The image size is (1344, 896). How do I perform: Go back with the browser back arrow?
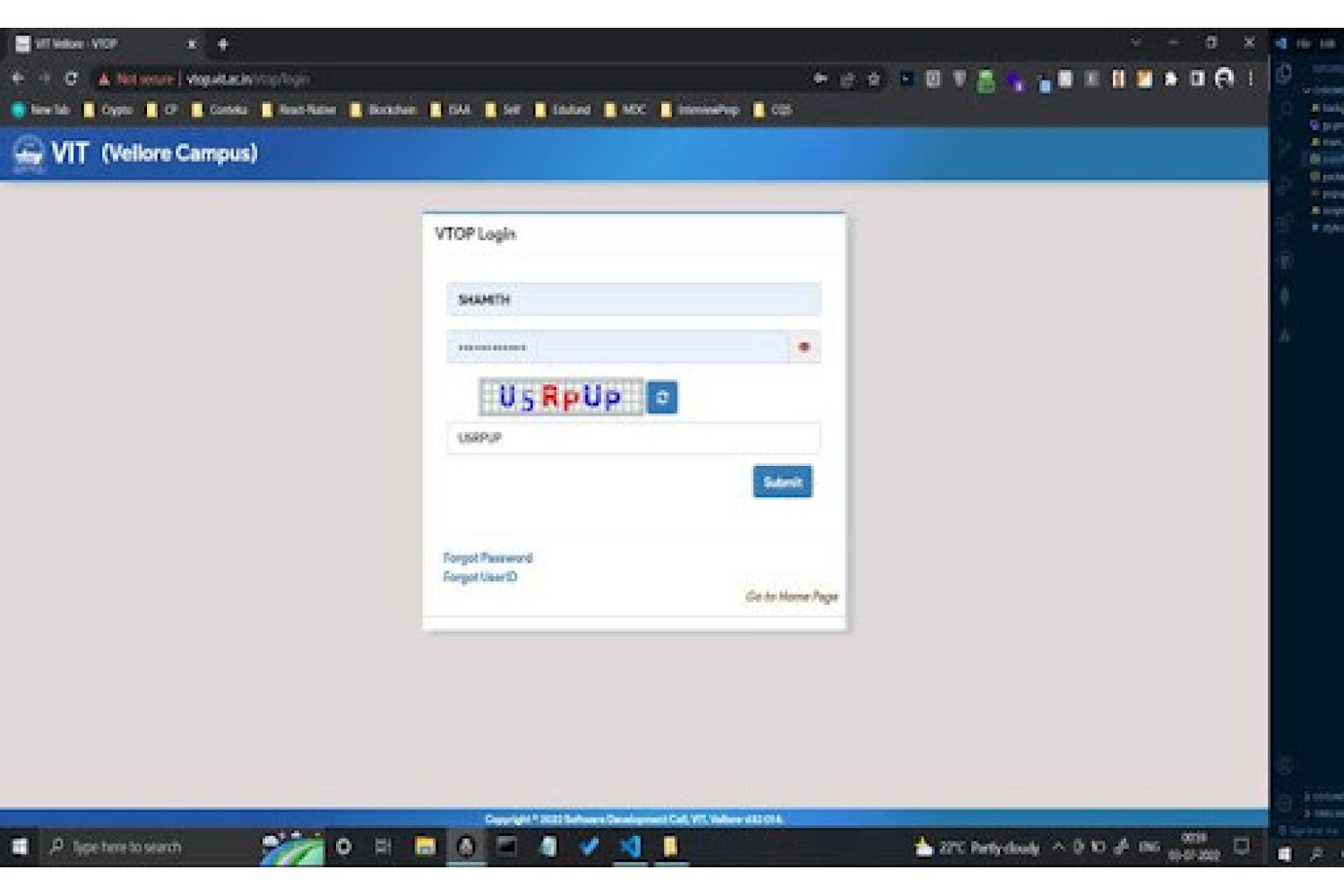[x=18, y=79]
